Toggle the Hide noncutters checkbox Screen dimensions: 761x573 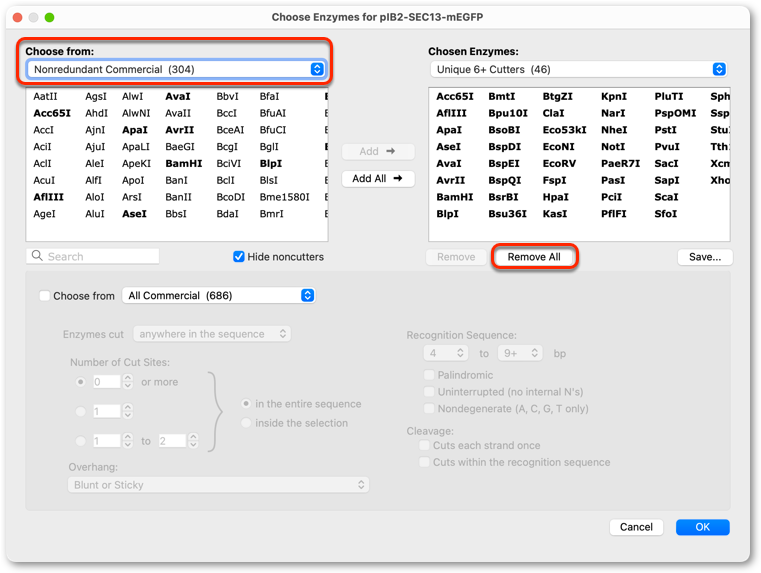click(238, 257)
